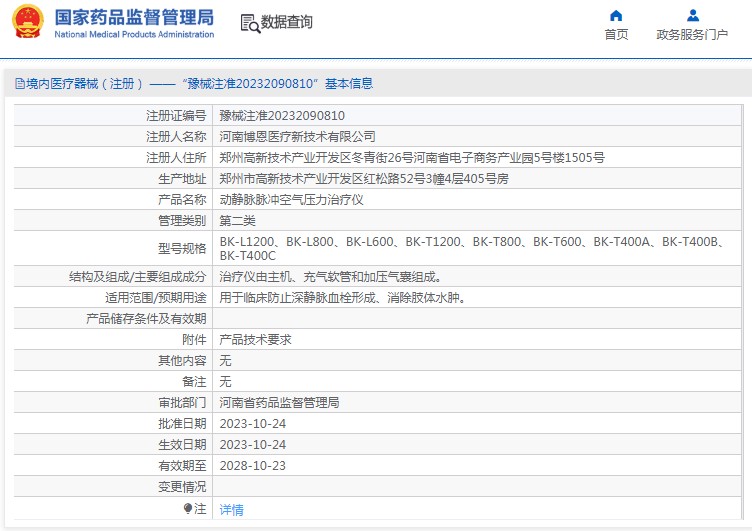Open the 政务服务门户 user icon
Viewport: 752px width, 531px height.
pos(693,16)
